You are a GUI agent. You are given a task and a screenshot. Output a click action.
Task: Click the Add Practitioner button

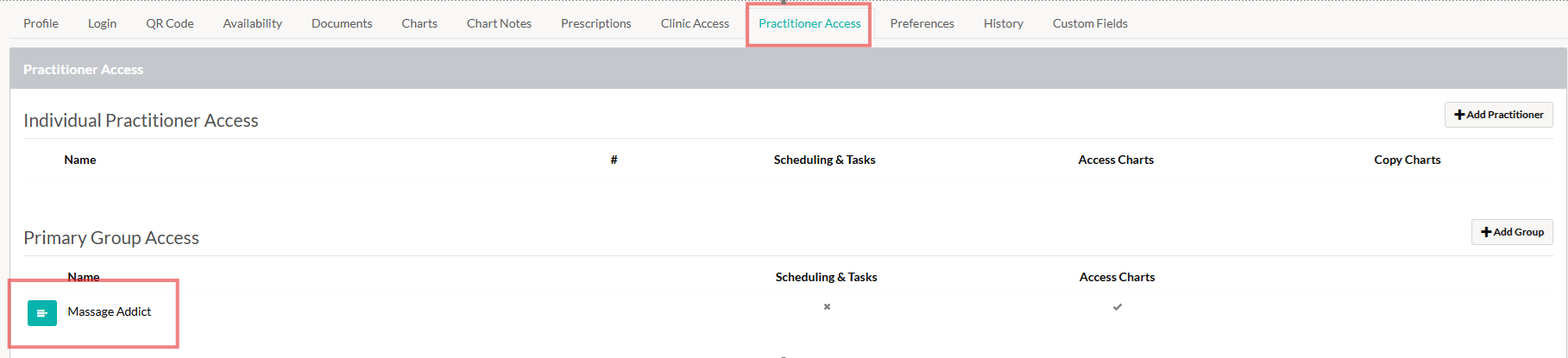click(x=1498, y=115)
